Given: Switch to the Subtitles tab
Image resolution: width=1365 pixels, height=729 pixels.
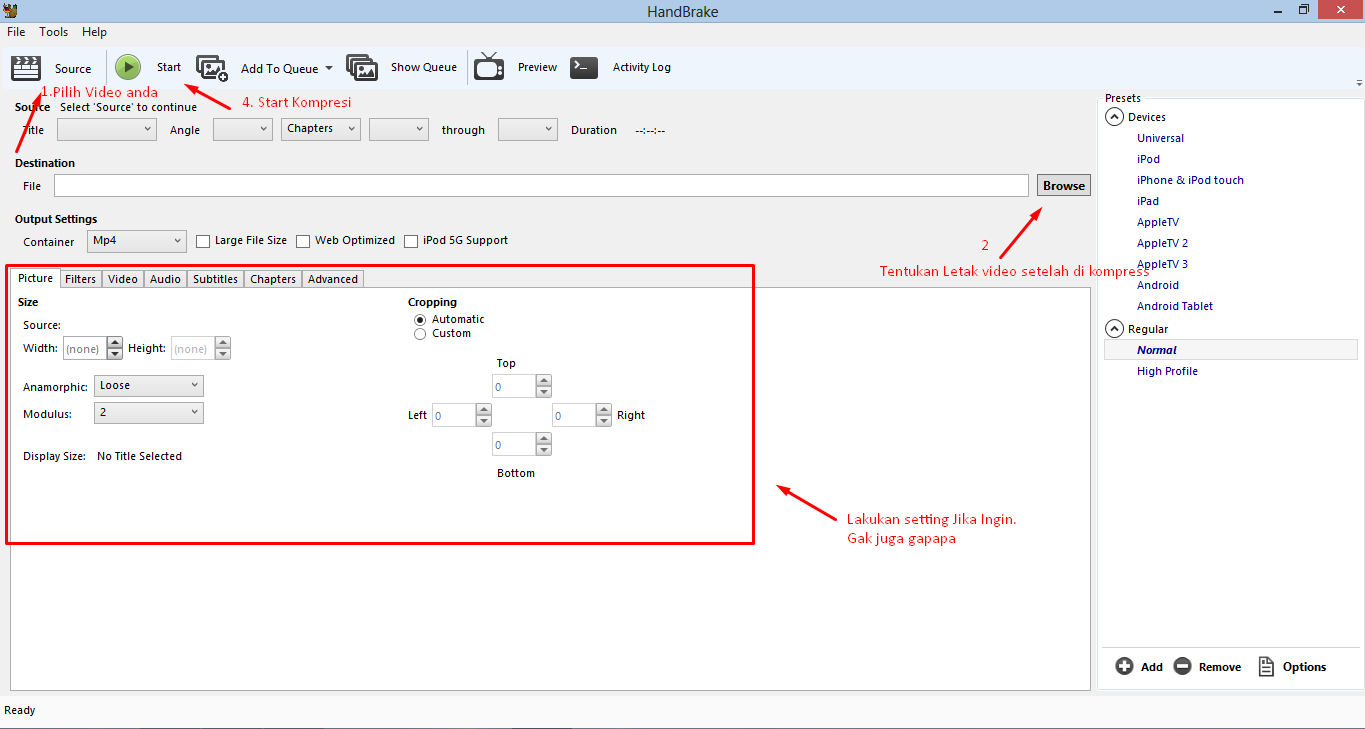Looking at the screenshot, I should coord(216,279).
